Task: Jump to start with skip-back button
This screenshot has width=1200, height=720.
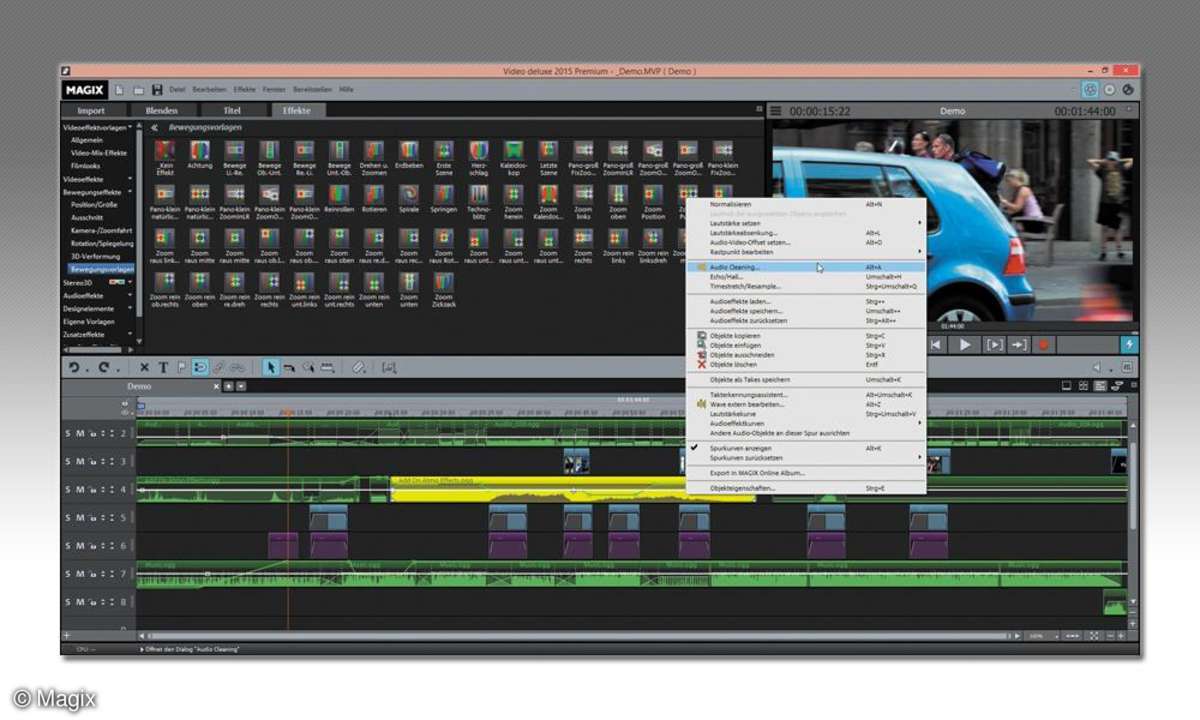Action: [937, 344]
